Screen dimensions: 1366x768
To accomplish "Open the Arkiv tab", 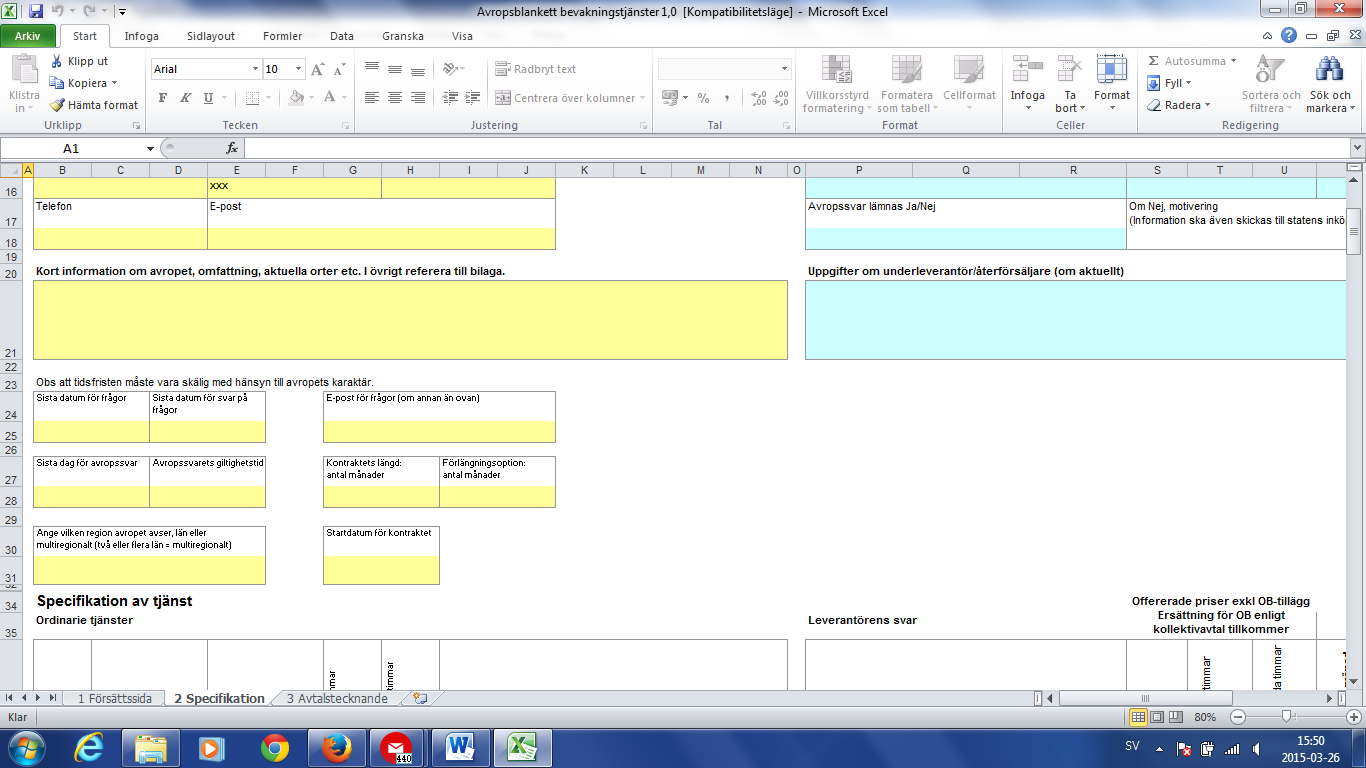I will click(x=28, y=36).
